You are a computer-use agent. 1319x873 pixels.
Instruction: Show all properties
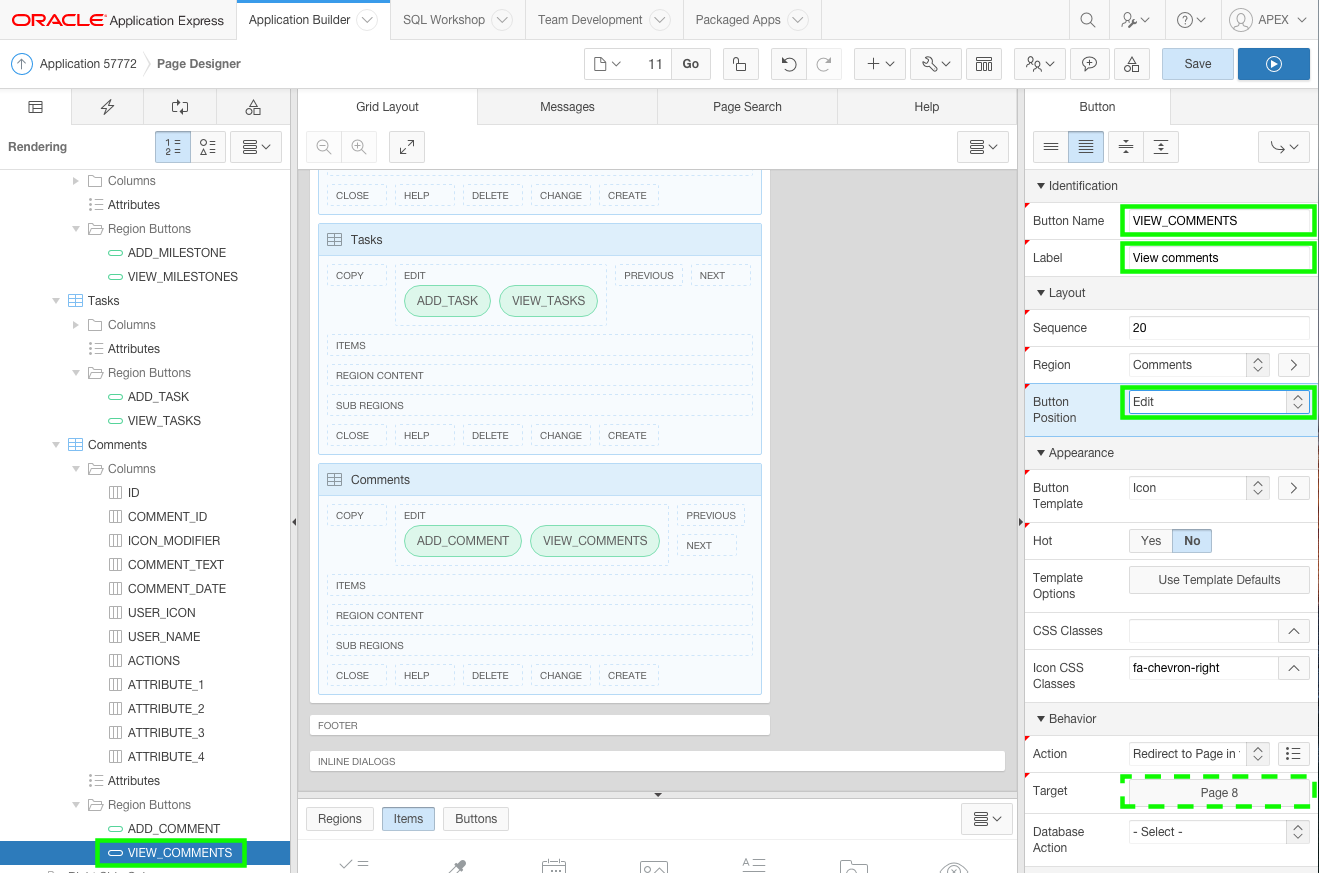1086,147
